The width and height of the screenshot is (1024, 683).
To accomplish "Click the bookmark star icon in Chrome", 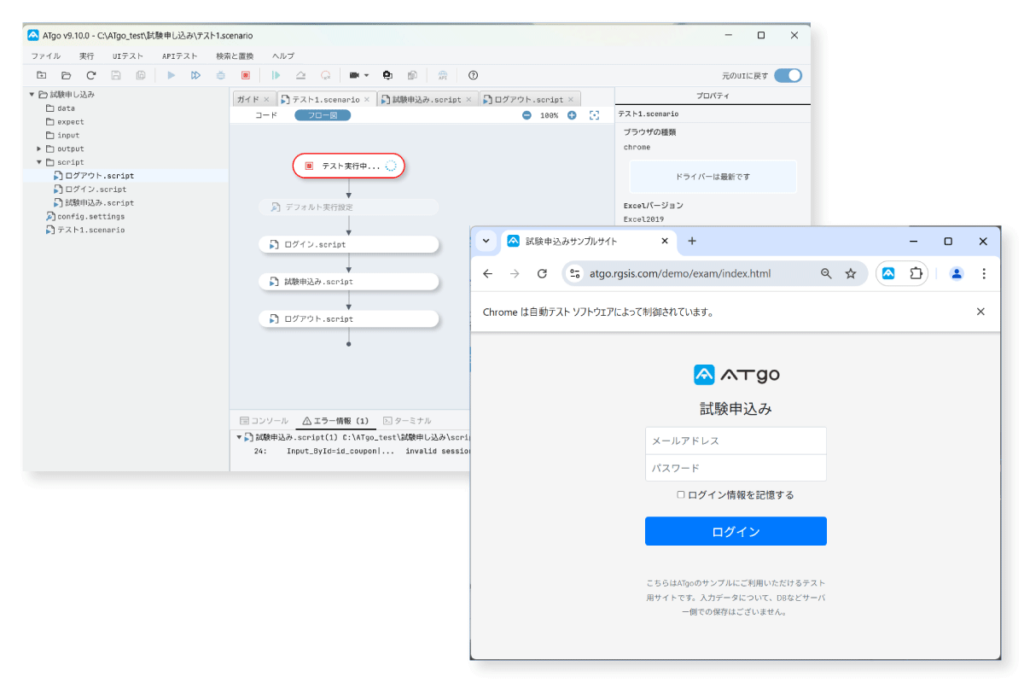I will point(850,274).
